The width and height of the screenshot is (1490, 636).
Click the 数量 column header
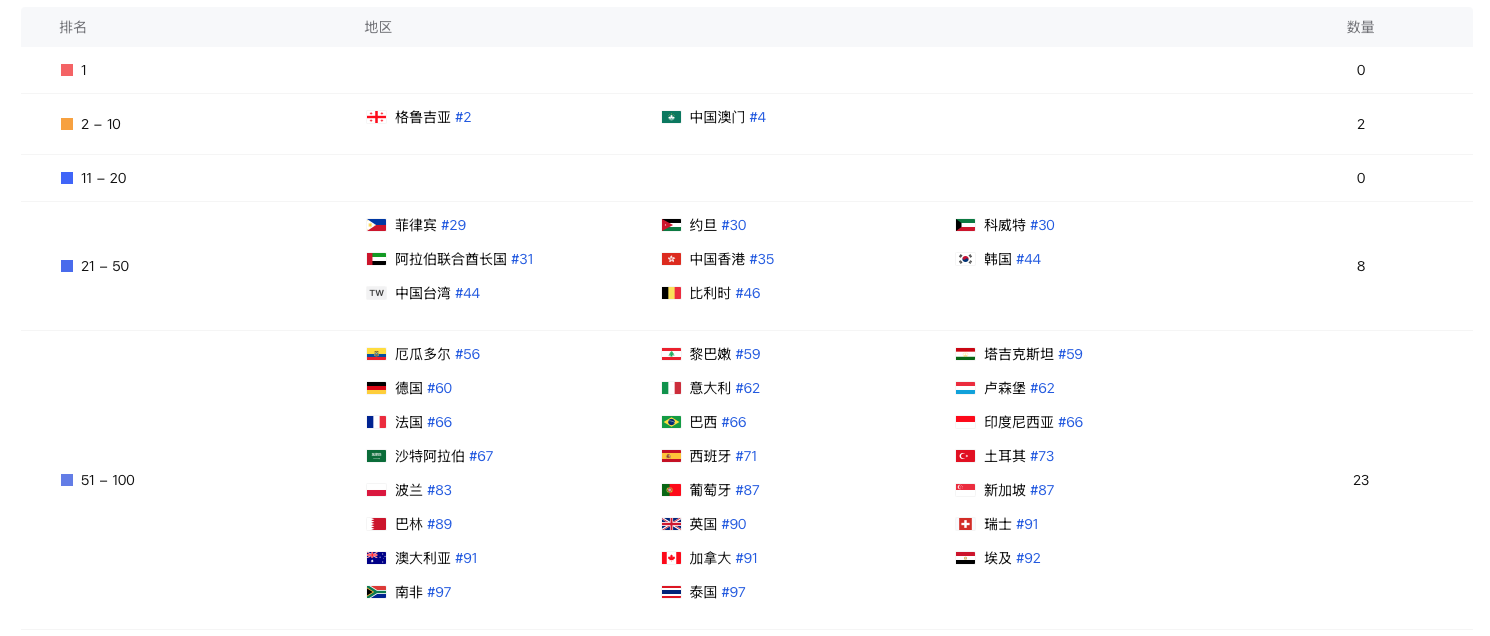tap(1361, 27)
